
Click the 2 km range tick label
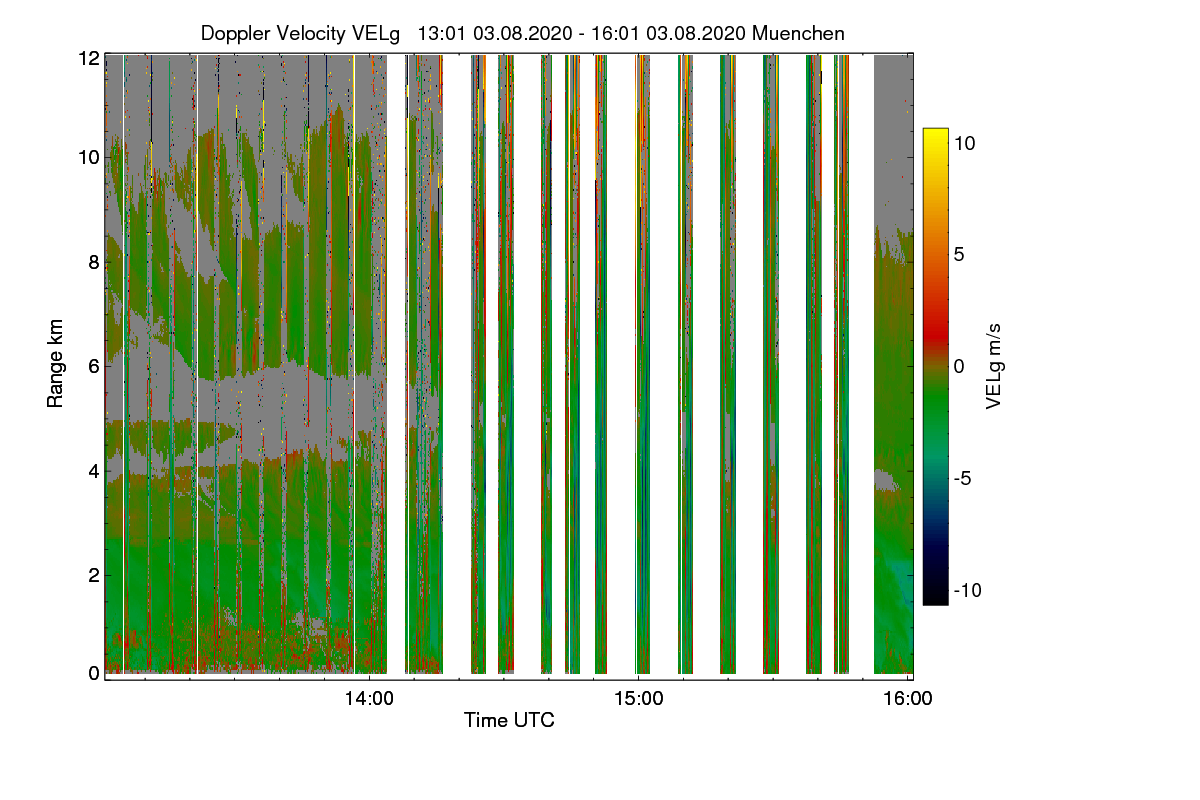coord(94,575)
